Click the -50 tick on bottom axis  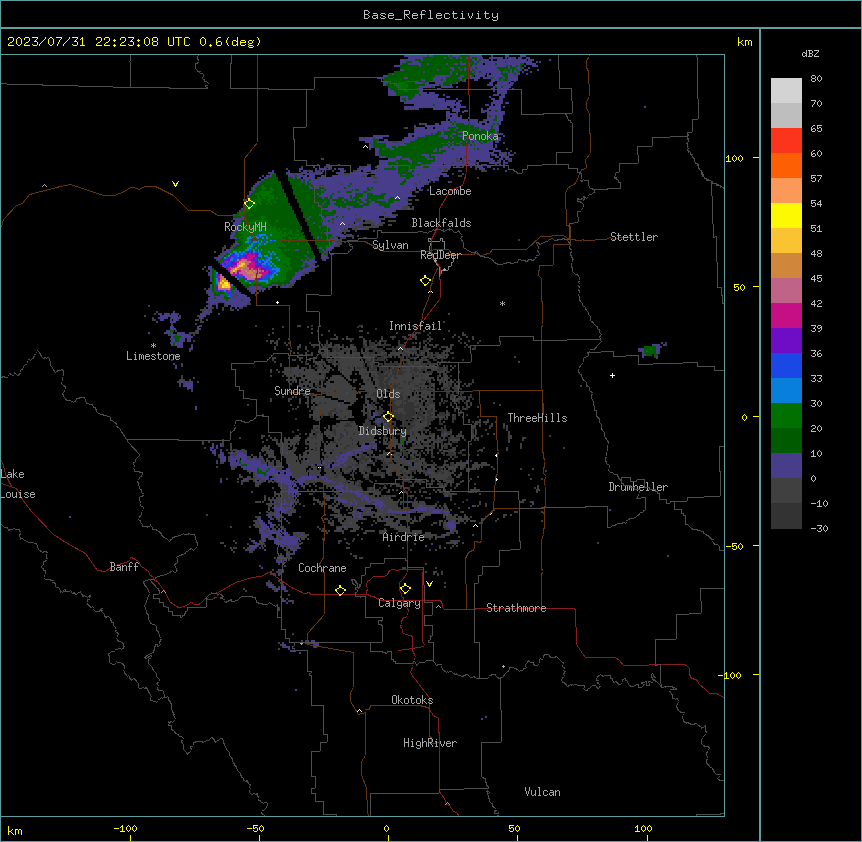click(255, 828)
